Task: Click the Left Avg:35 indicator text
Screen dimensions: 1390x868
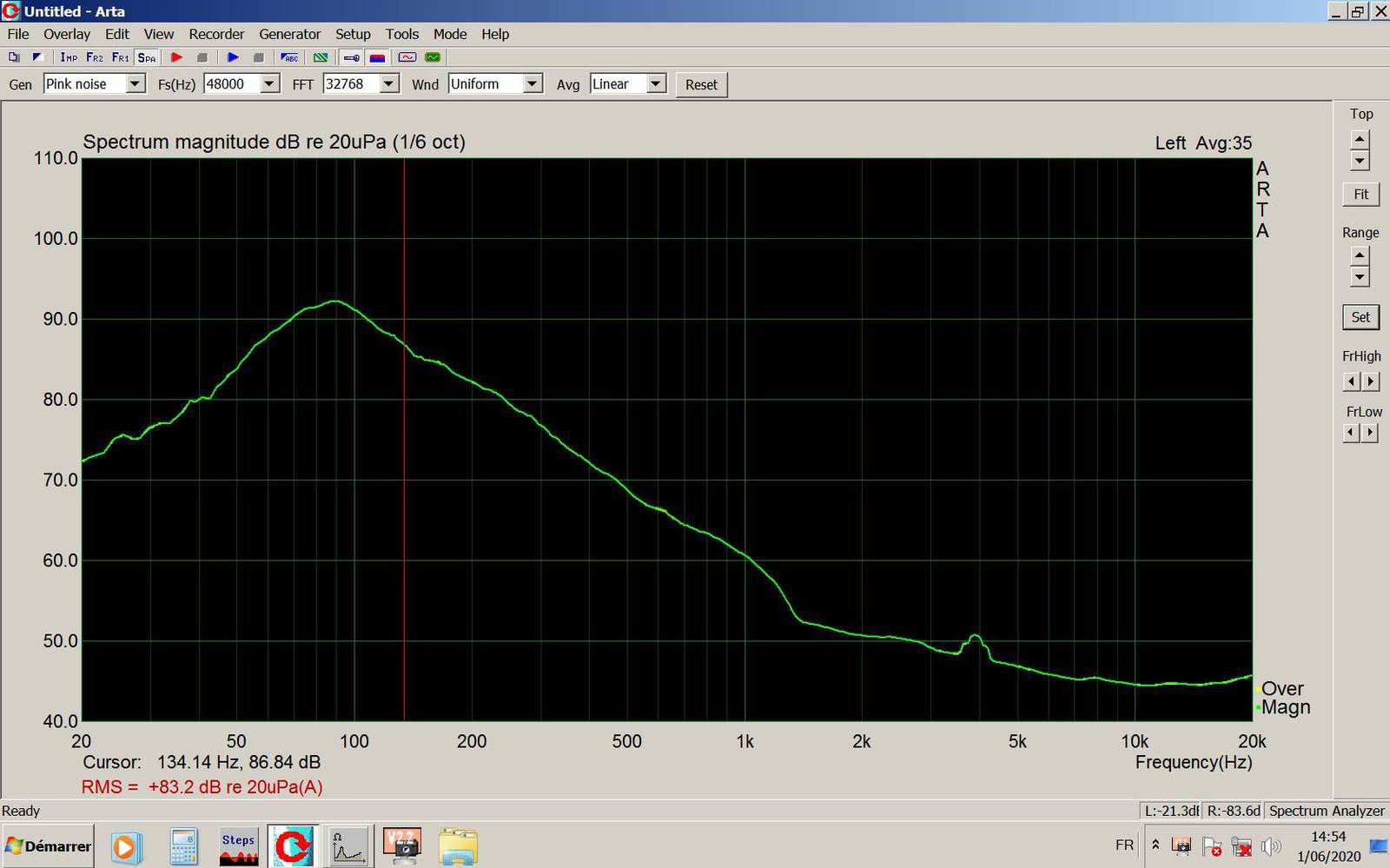Action: coord(1203,143)
